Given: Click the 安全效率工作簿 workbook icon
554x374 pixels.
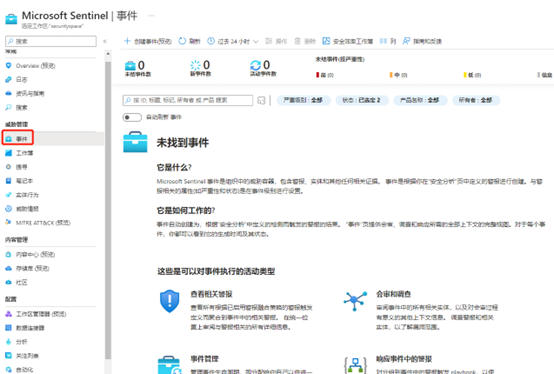Looking at the screenshot, I should 326,41.
